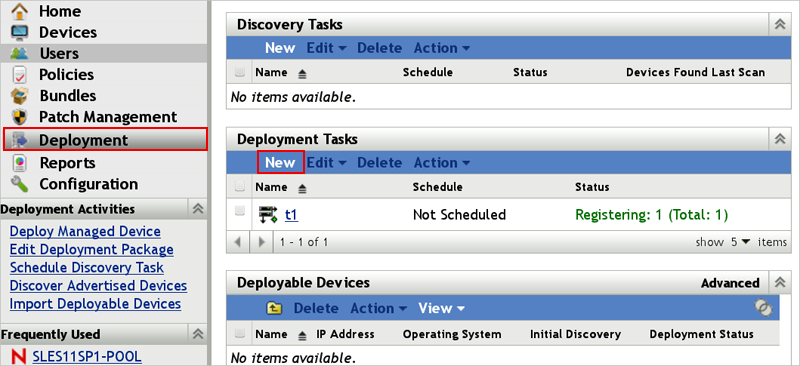Screen dimensions: 800x366
Task: Click New in Deployment Tasks toolbar
Action: pyautogui.click(x=281, y=163)
